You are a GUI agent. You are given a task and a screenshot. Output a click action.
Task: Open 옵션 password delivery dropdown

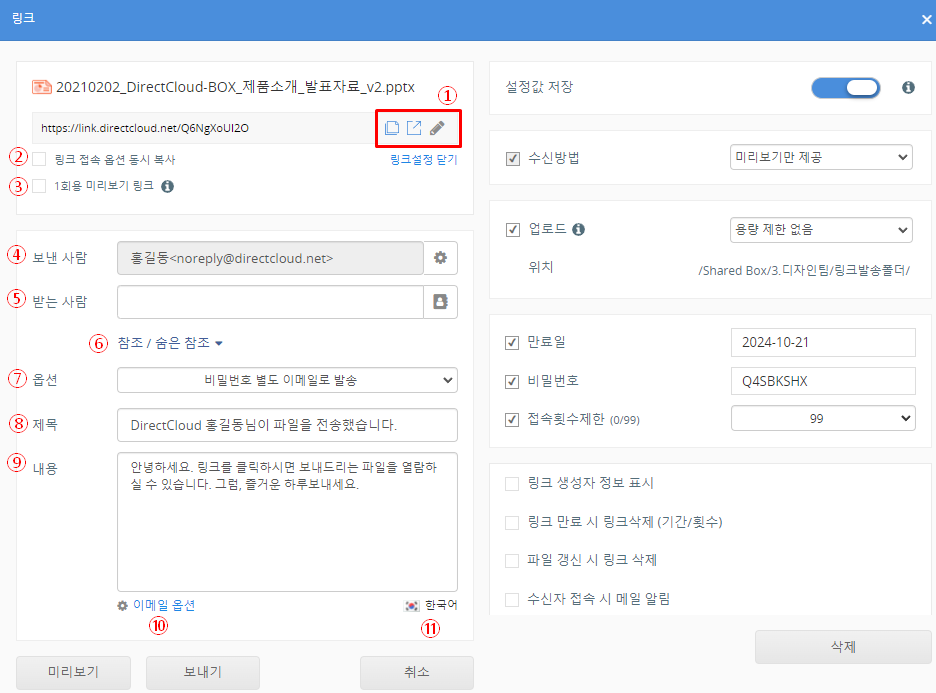(x=287, y=380)
